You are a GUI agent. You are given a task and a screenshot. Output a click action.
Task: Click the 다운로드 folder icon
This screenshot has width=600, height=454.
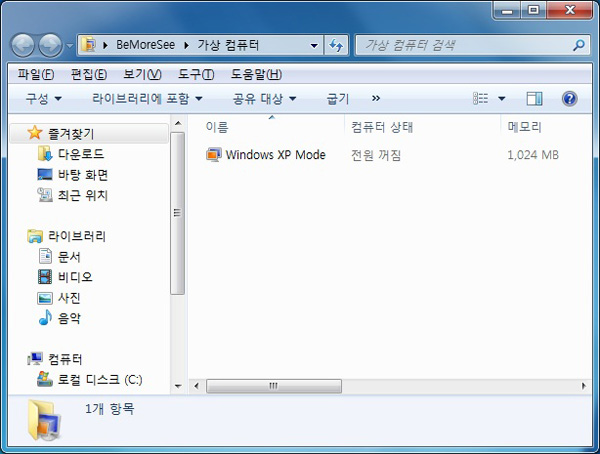pos(45,154)
